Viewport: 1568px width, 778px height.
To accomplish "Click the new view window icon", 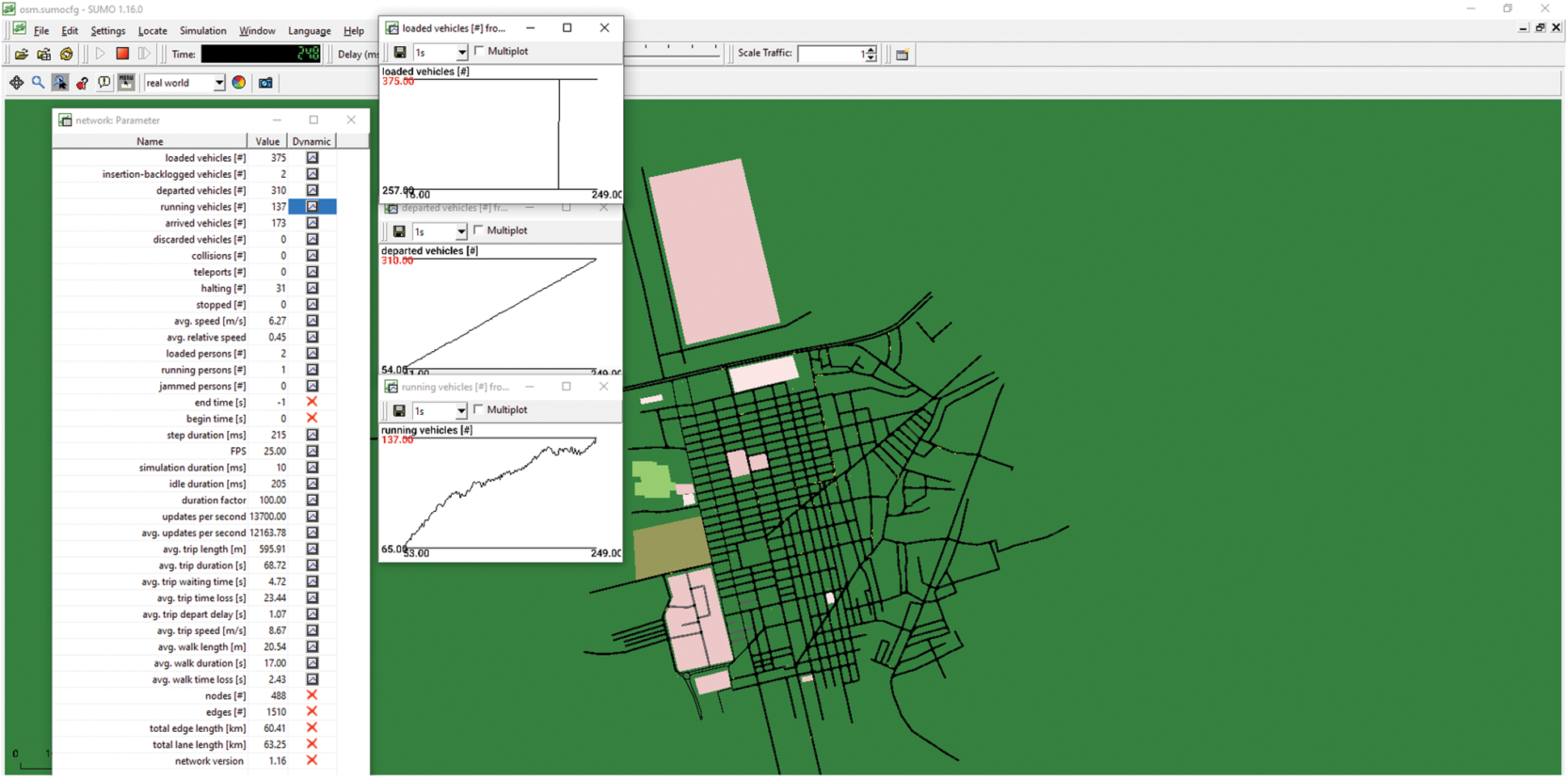I will click(902, 54).
